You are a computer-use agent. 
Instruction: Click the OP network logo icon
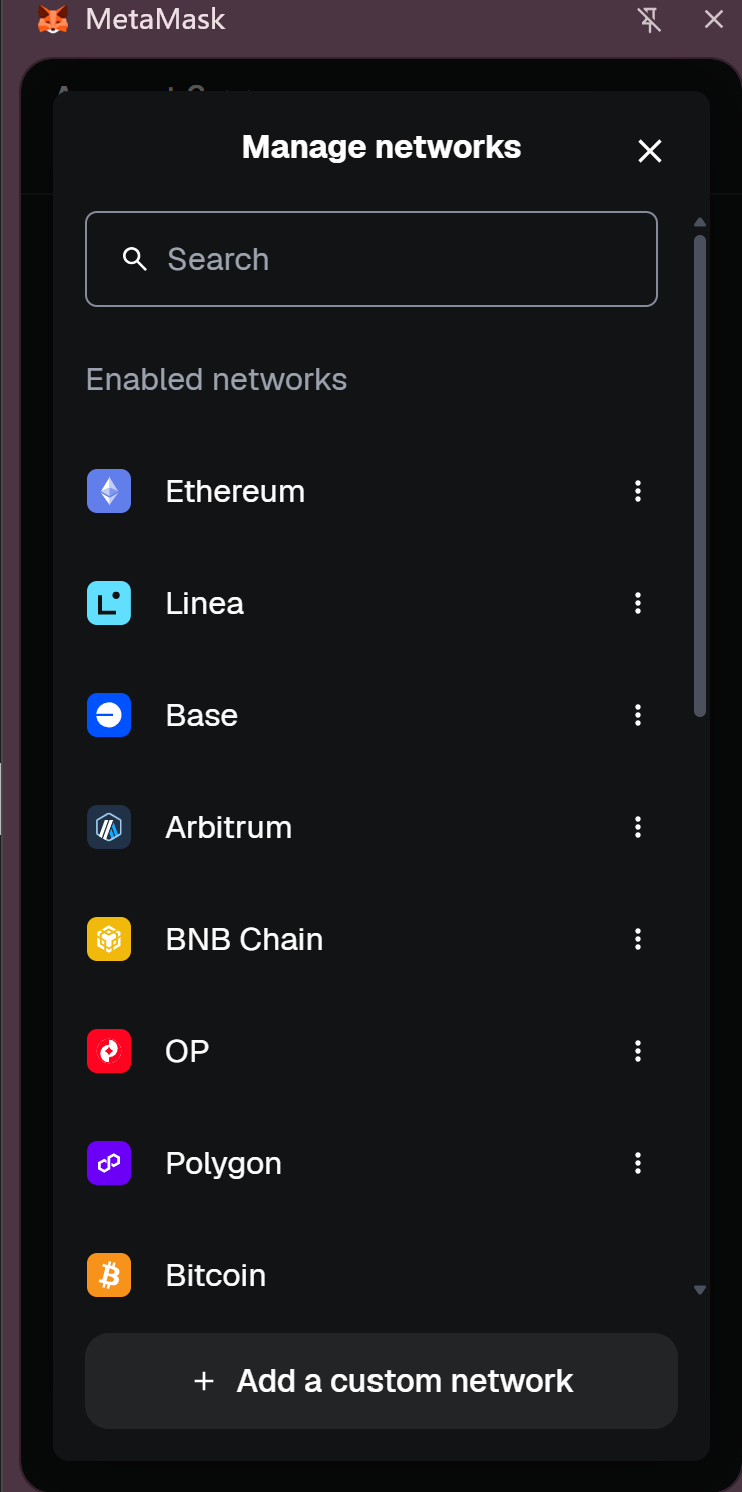[x=109, y=1051]
